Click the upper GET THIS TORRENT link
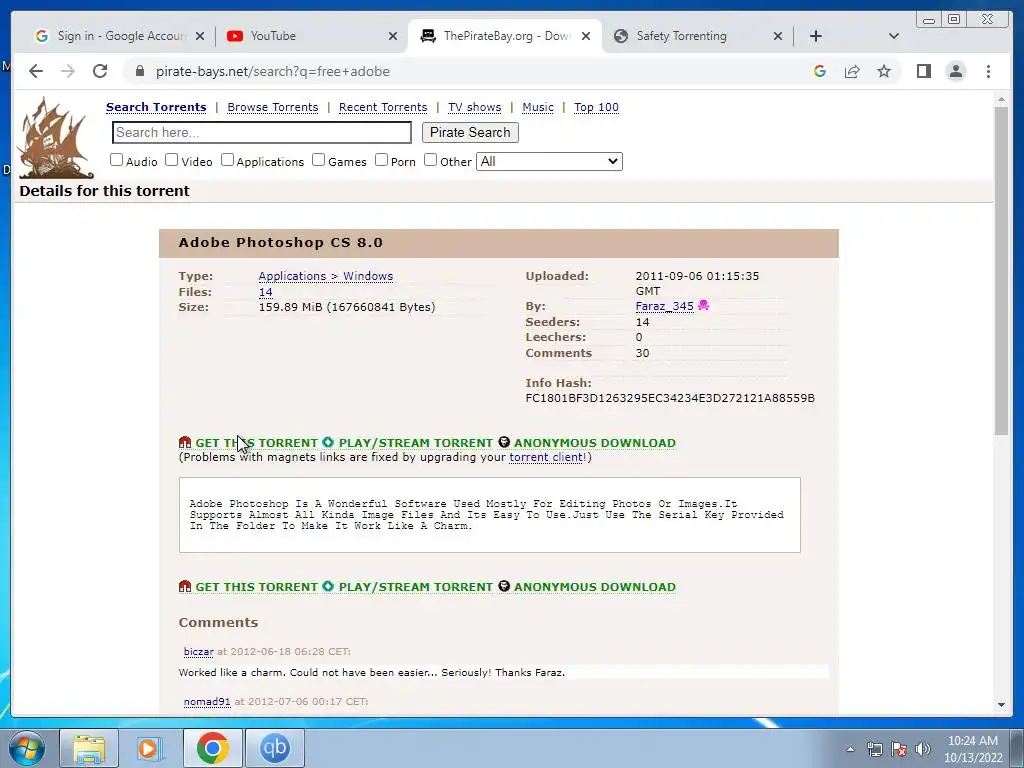 point(257,443)
